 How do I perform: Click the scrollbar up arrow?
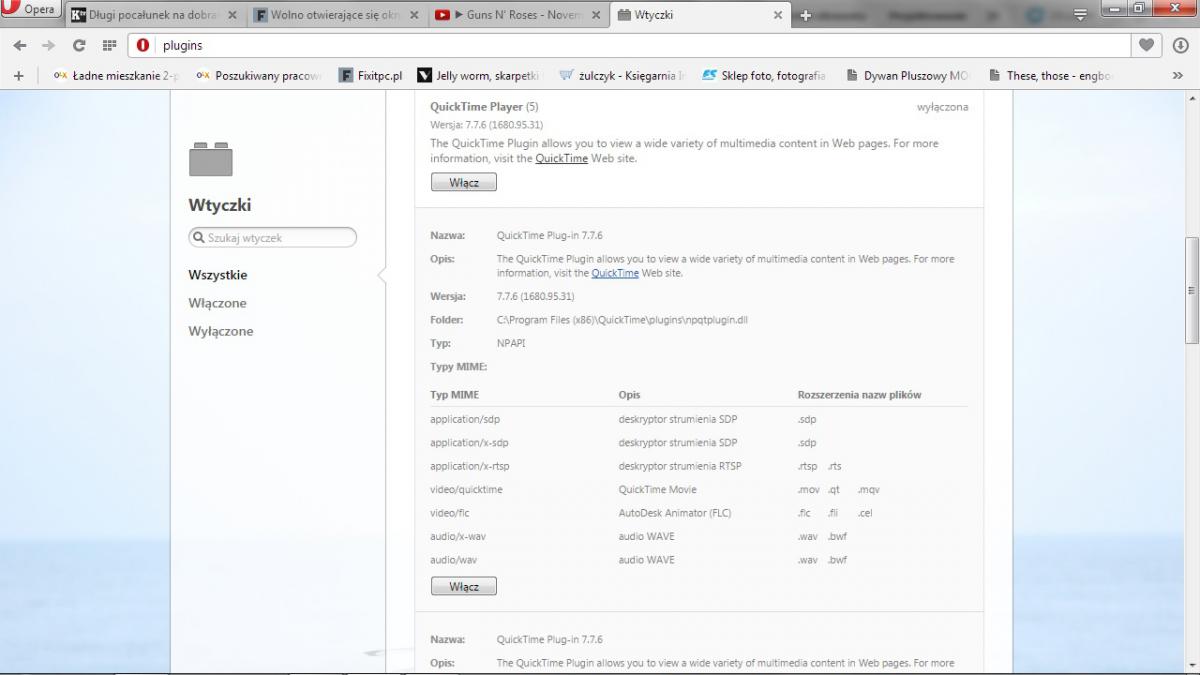click(x=1191, y=99)
